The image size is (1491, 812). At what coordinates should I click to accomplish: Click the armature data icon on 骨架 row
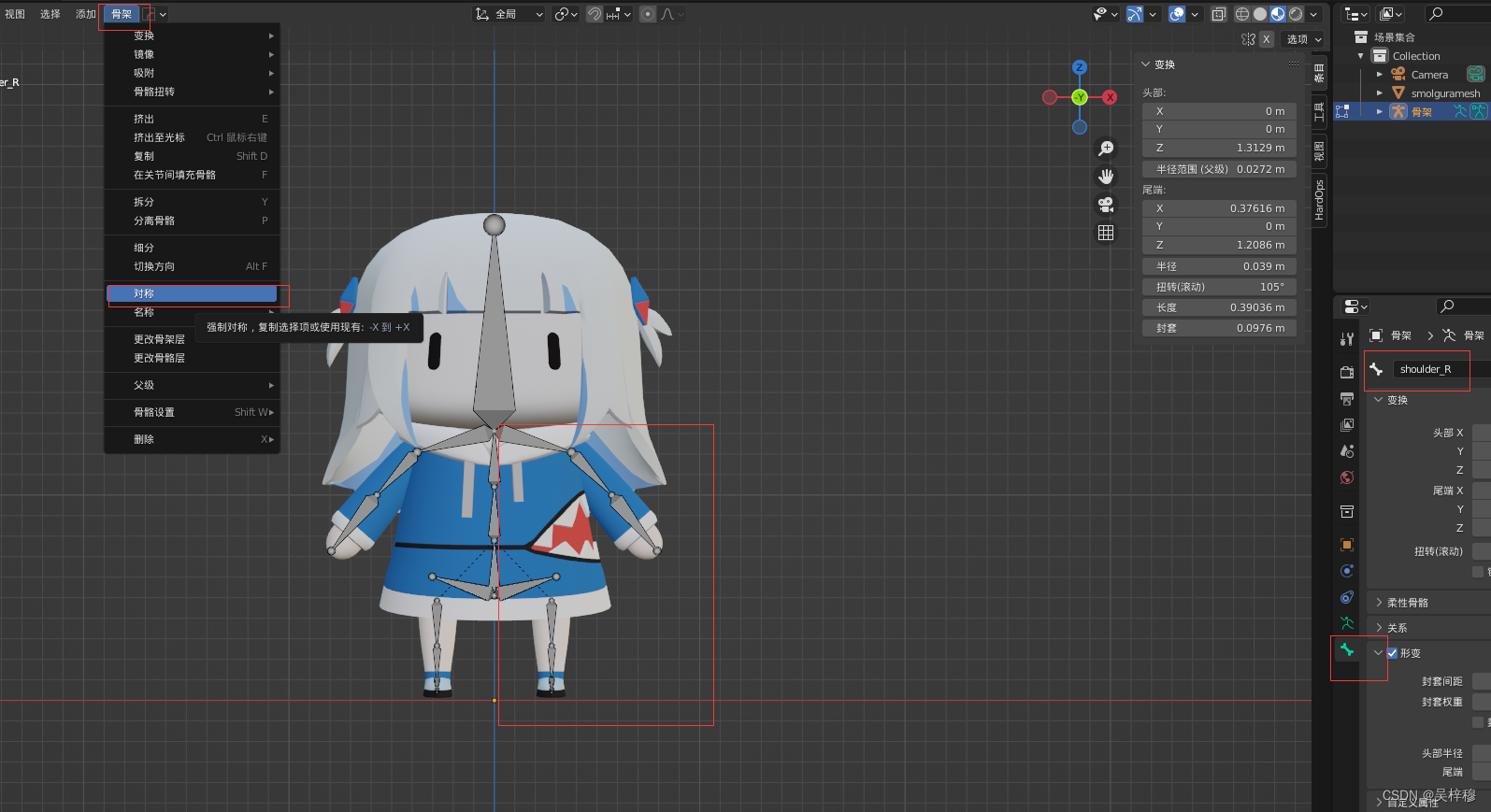[1459, 112]
